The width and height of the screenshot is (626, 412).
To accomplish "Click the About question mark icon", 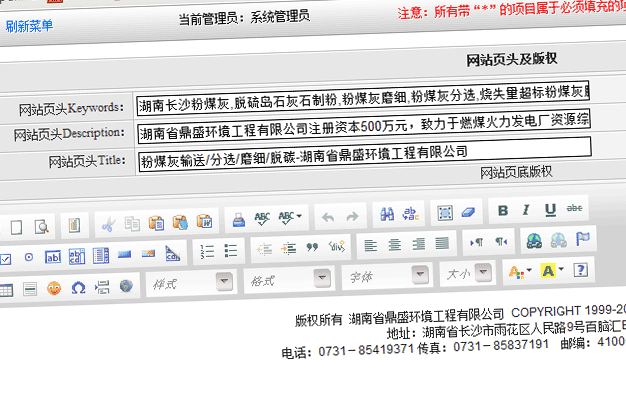I will click(x=581, y=270).
